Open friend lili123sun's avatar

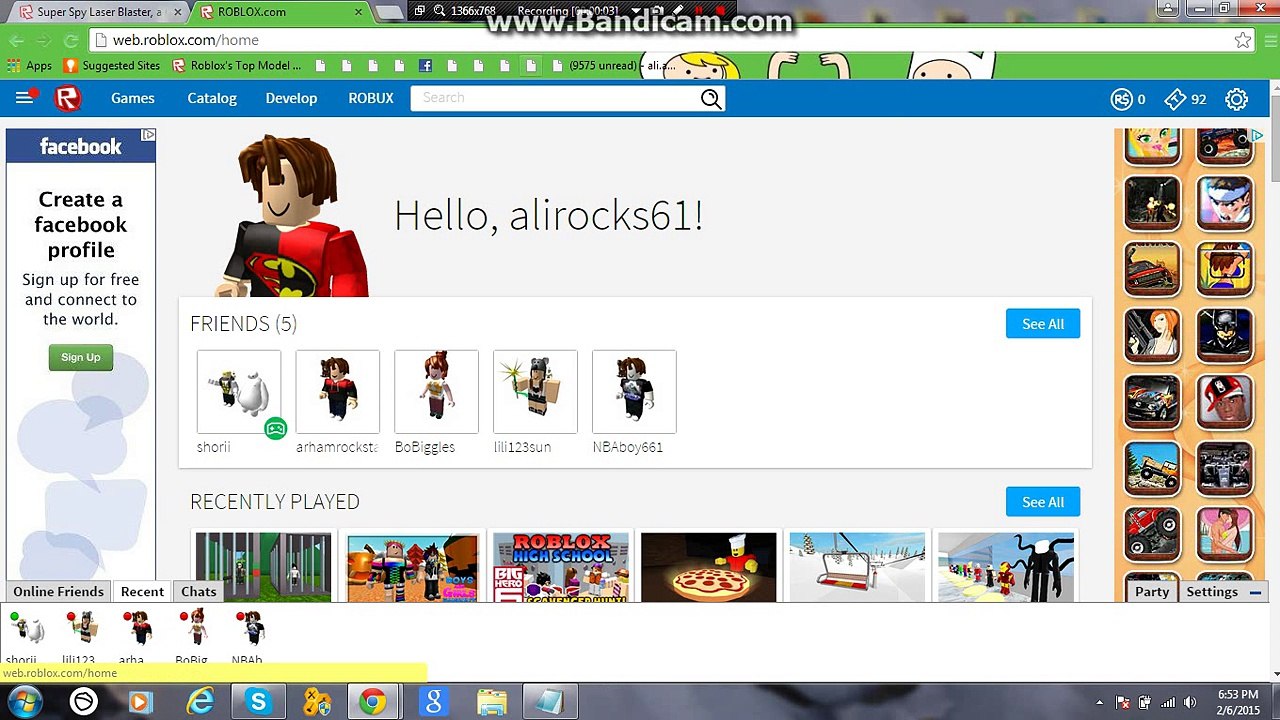click(x=535, y=392)
